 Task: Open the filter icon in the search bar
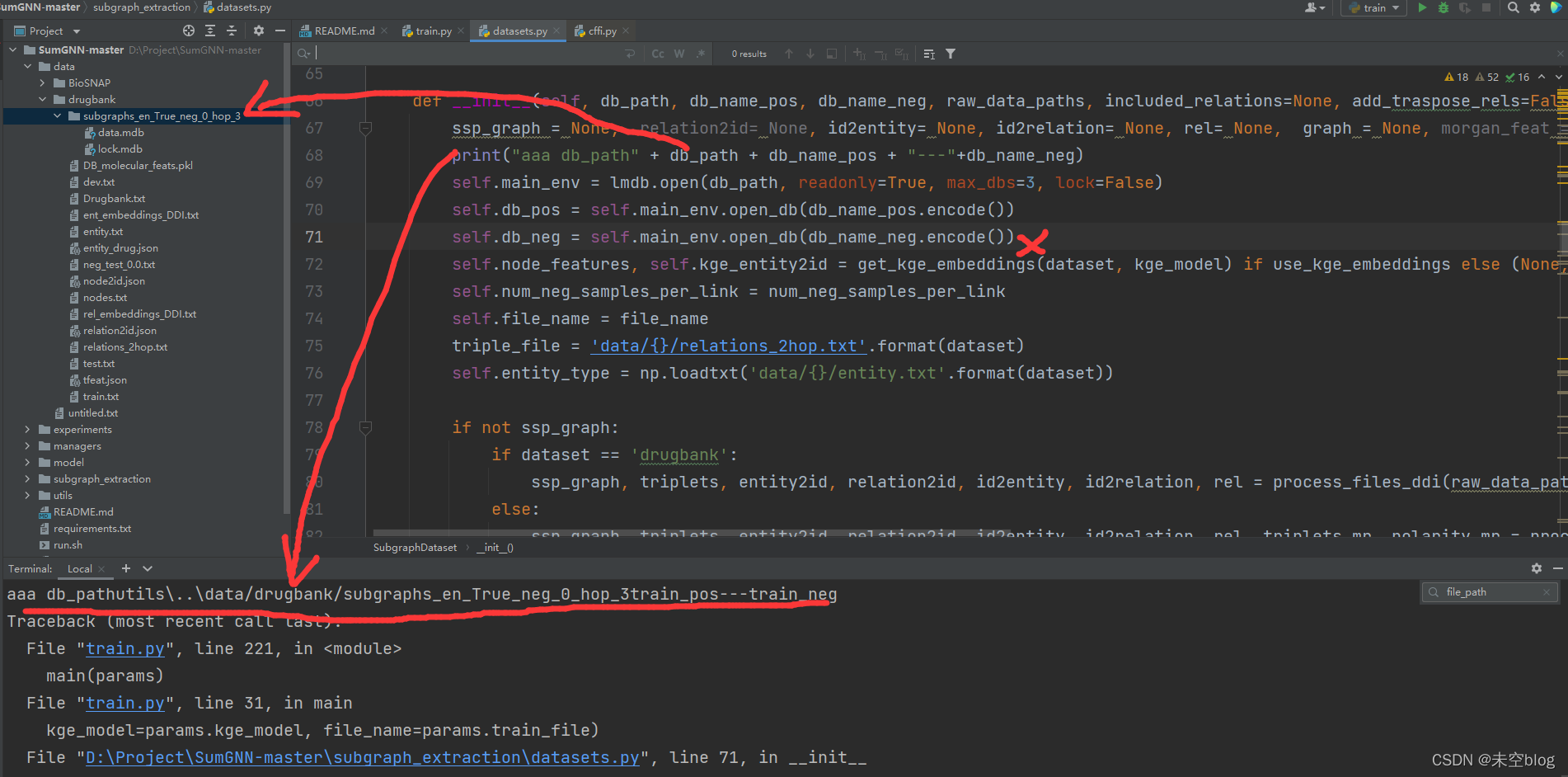(951, 53)
